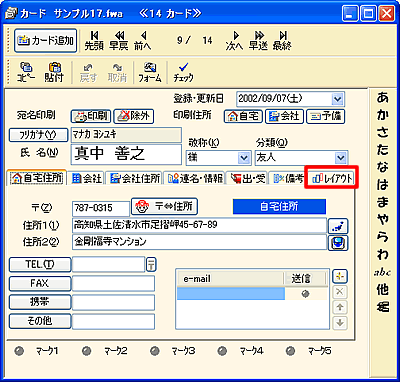Click the 除外 exclude button
This screenshot has width=400, height=382.
click(133, 116)
